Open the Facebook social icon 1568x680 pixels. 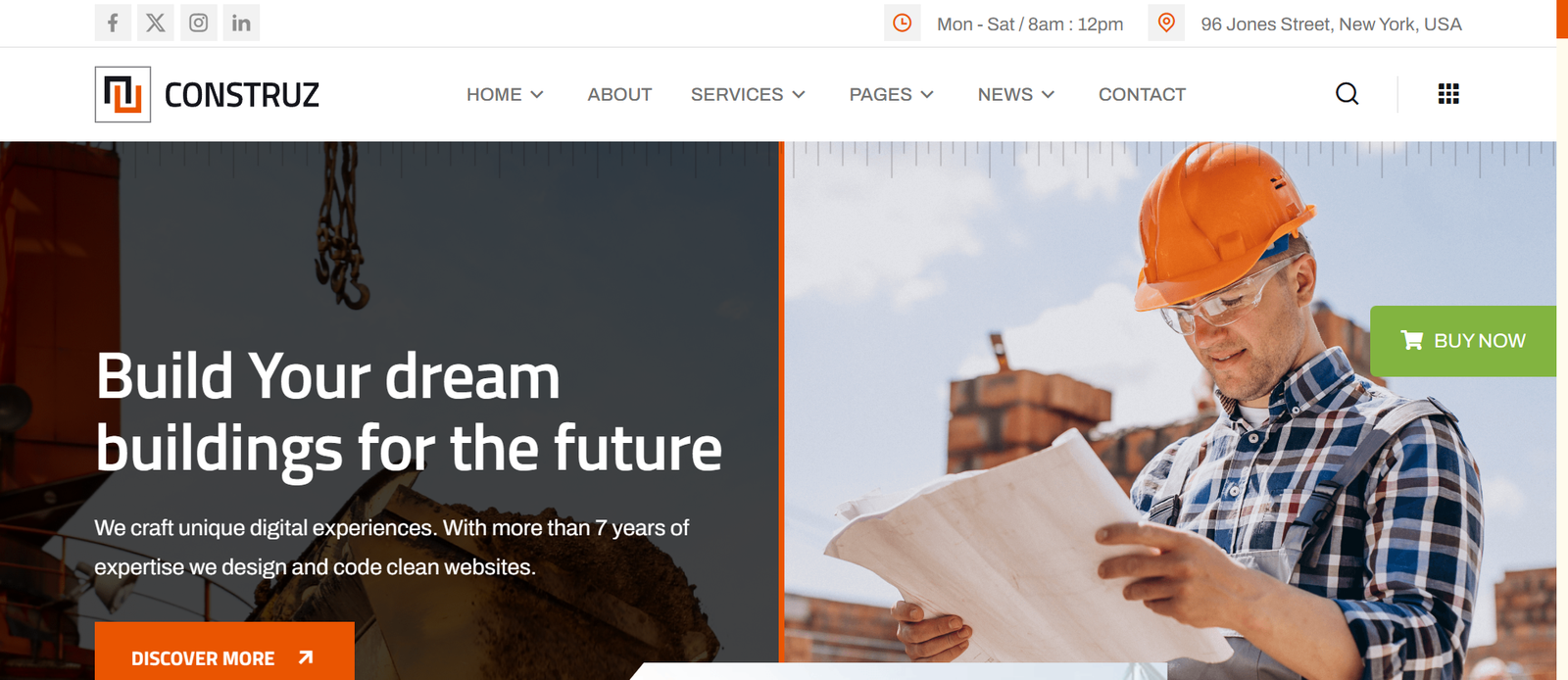click(113, 23)
